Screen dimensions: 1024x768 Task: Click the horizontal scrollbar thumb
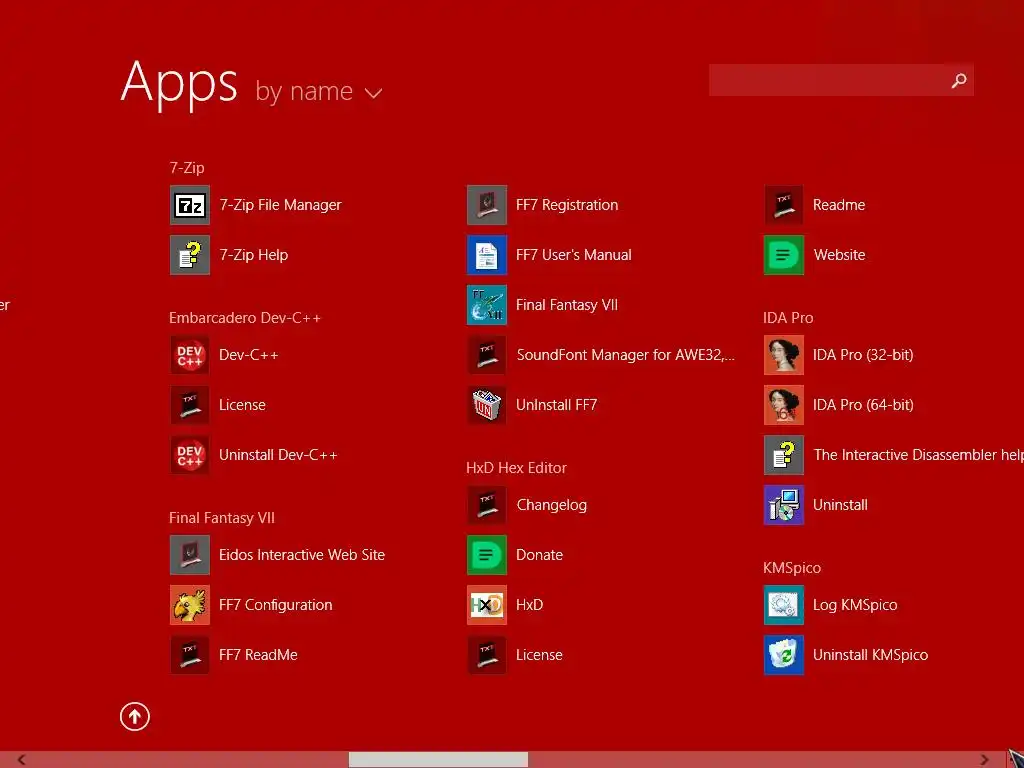pyautogui.click(x=438, y=760)
